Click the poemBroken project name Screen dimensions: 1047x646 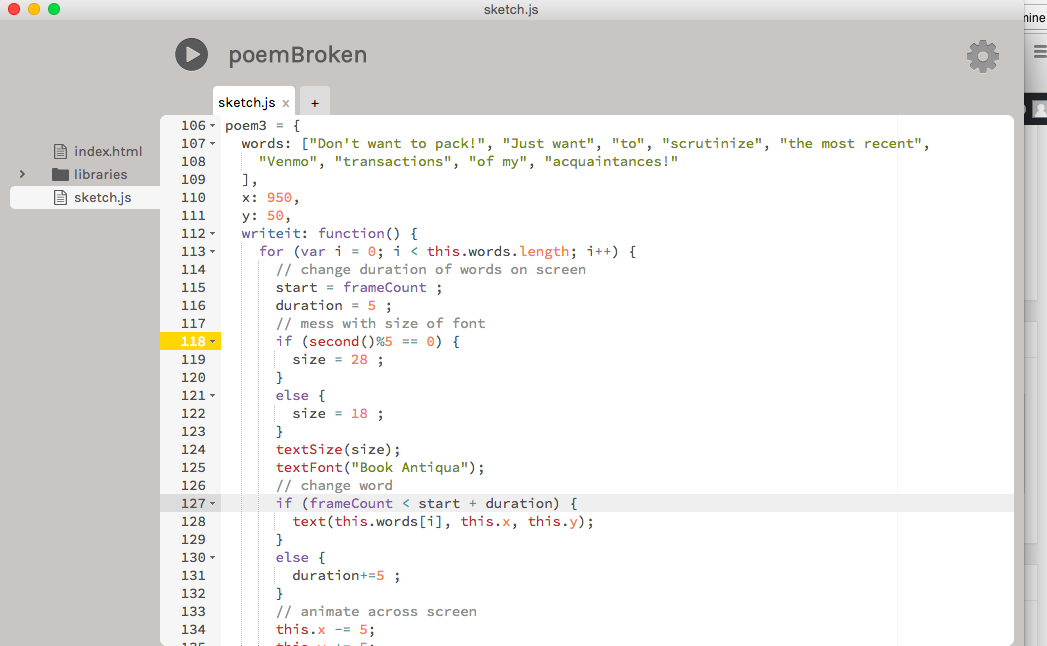[297, 55]
